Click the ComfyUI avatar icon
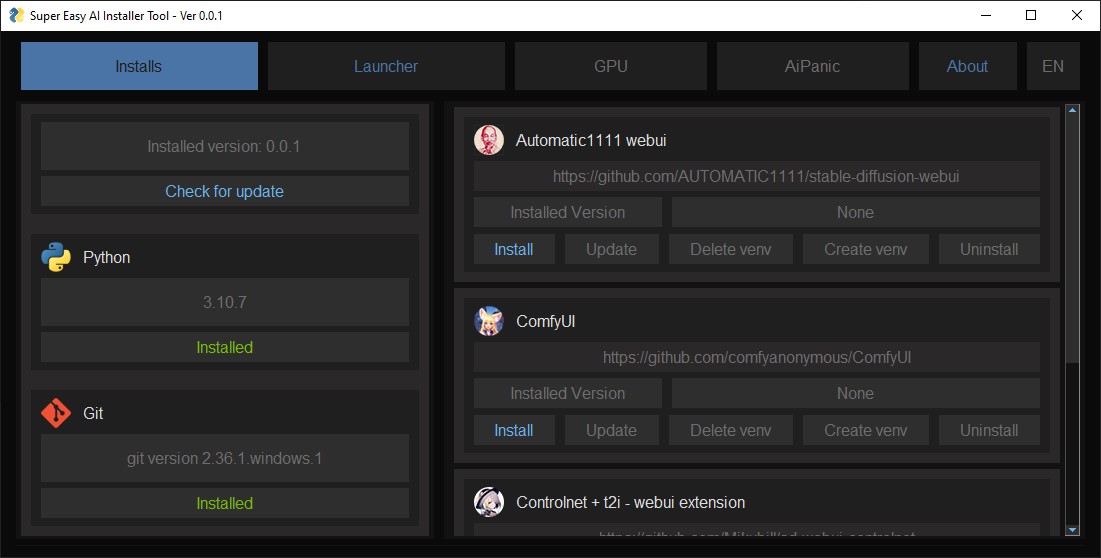Screen dimensions: 1101x558 pyautogui.click(x=488, y=321)
